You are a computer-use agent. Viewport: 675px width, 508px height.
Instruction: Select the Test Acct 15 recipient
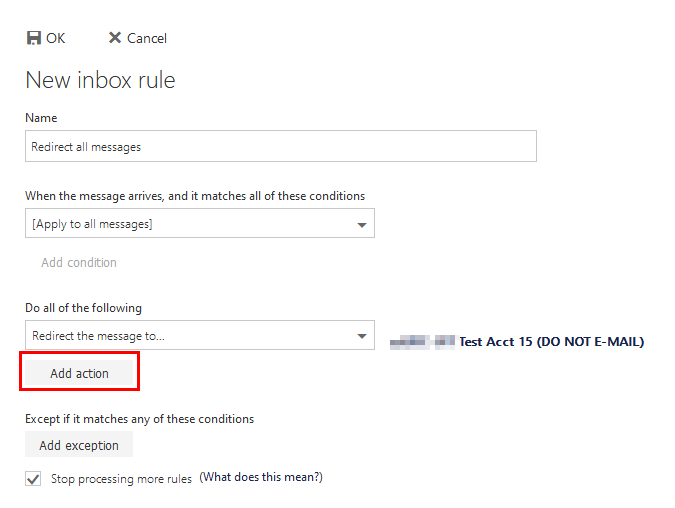click(551, 342)
